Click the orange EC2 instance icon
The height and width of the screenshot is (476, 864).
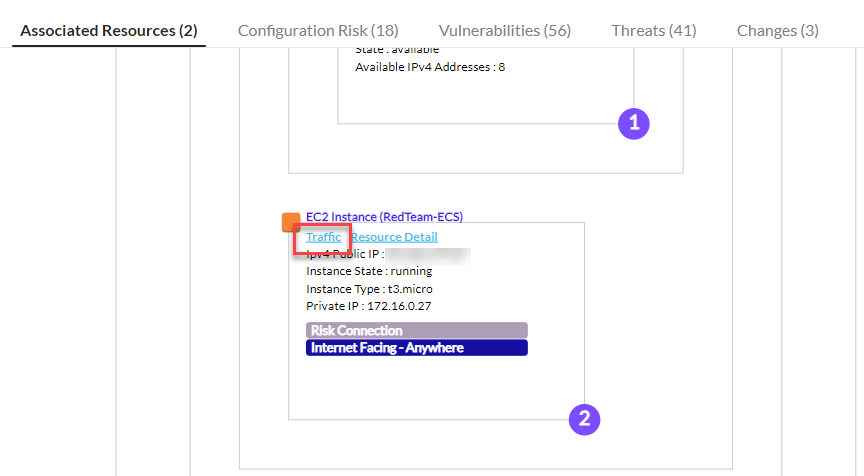click(x=291, y=221)
